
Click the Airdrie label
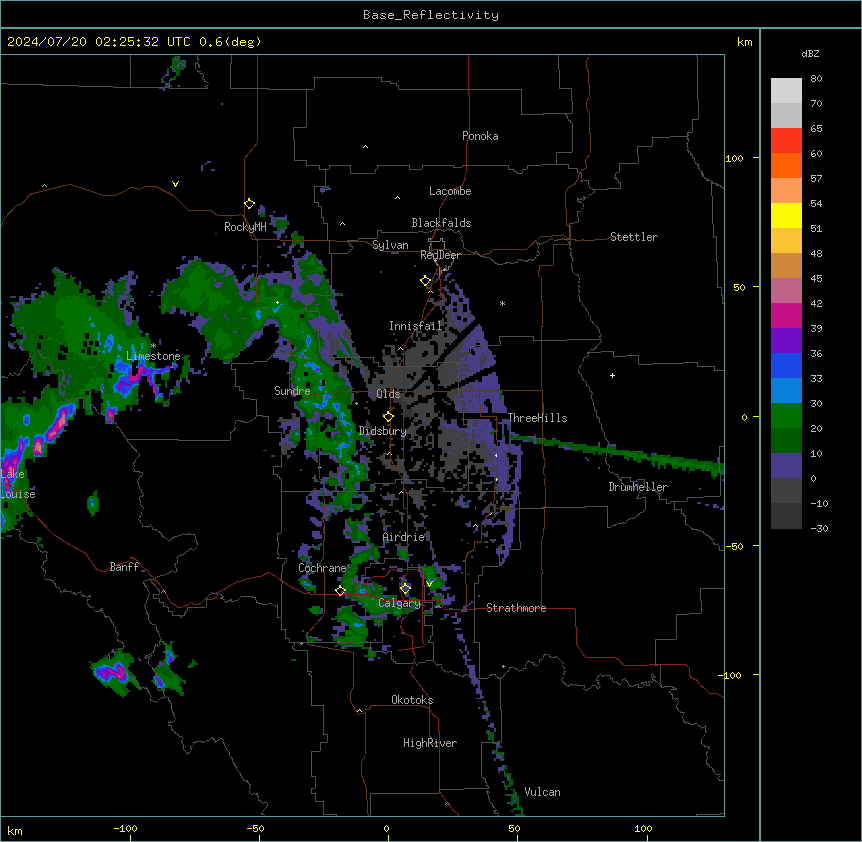pyautogui.click(x=404, y=537)
